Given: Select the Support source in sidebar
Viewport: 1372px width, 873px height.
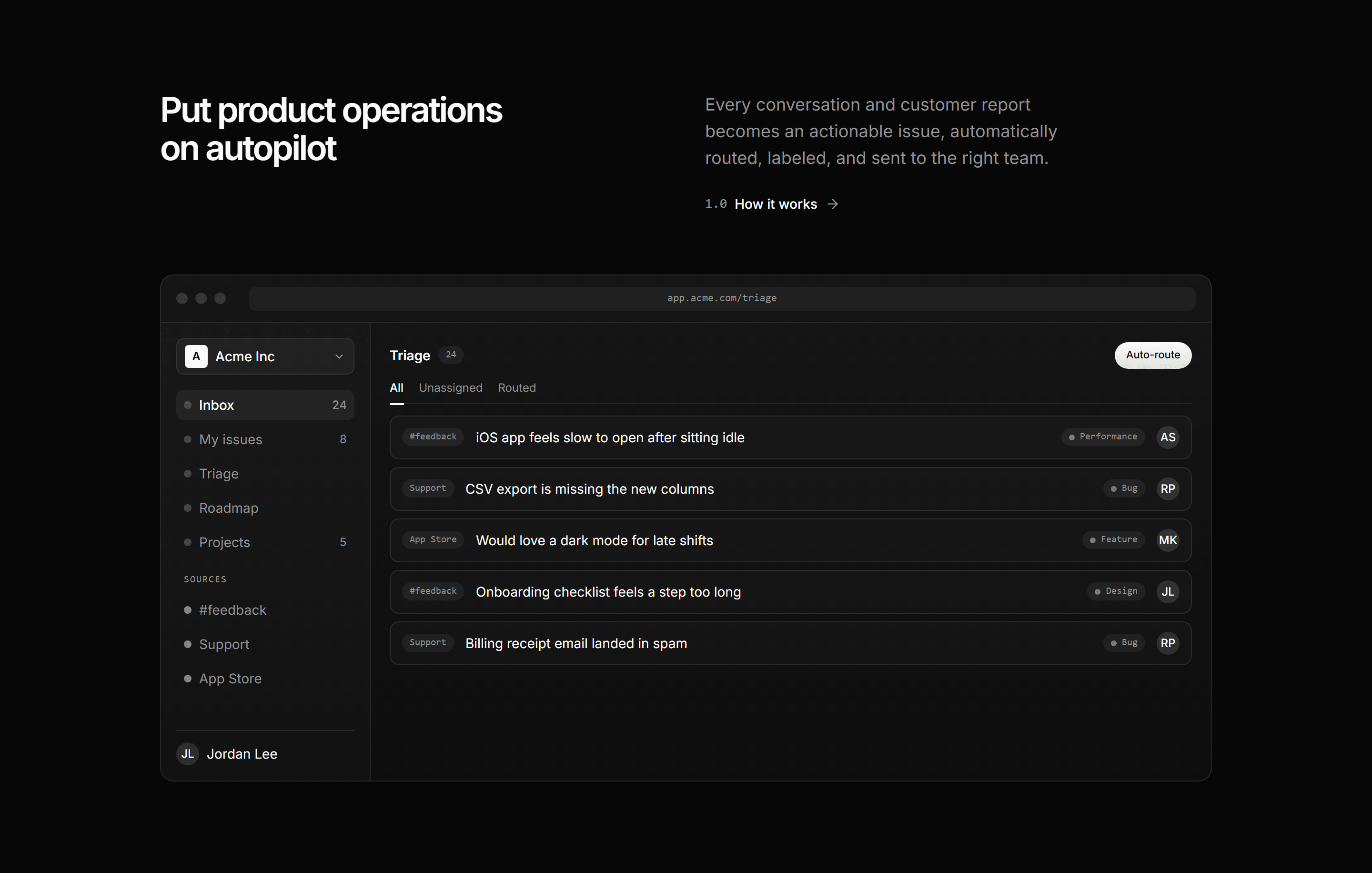Looking at the screenshot, I should click(x=265, y=644).
